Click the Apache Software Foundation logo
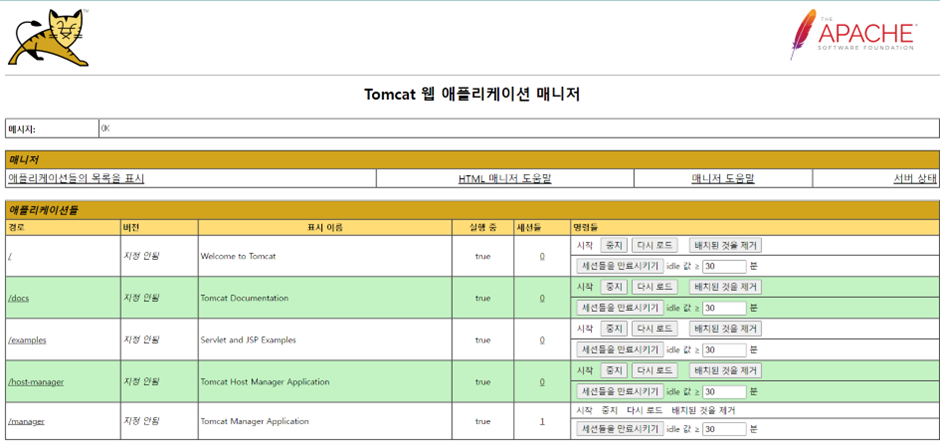Screen dimensions: 940x448 (x=852, y=34)
